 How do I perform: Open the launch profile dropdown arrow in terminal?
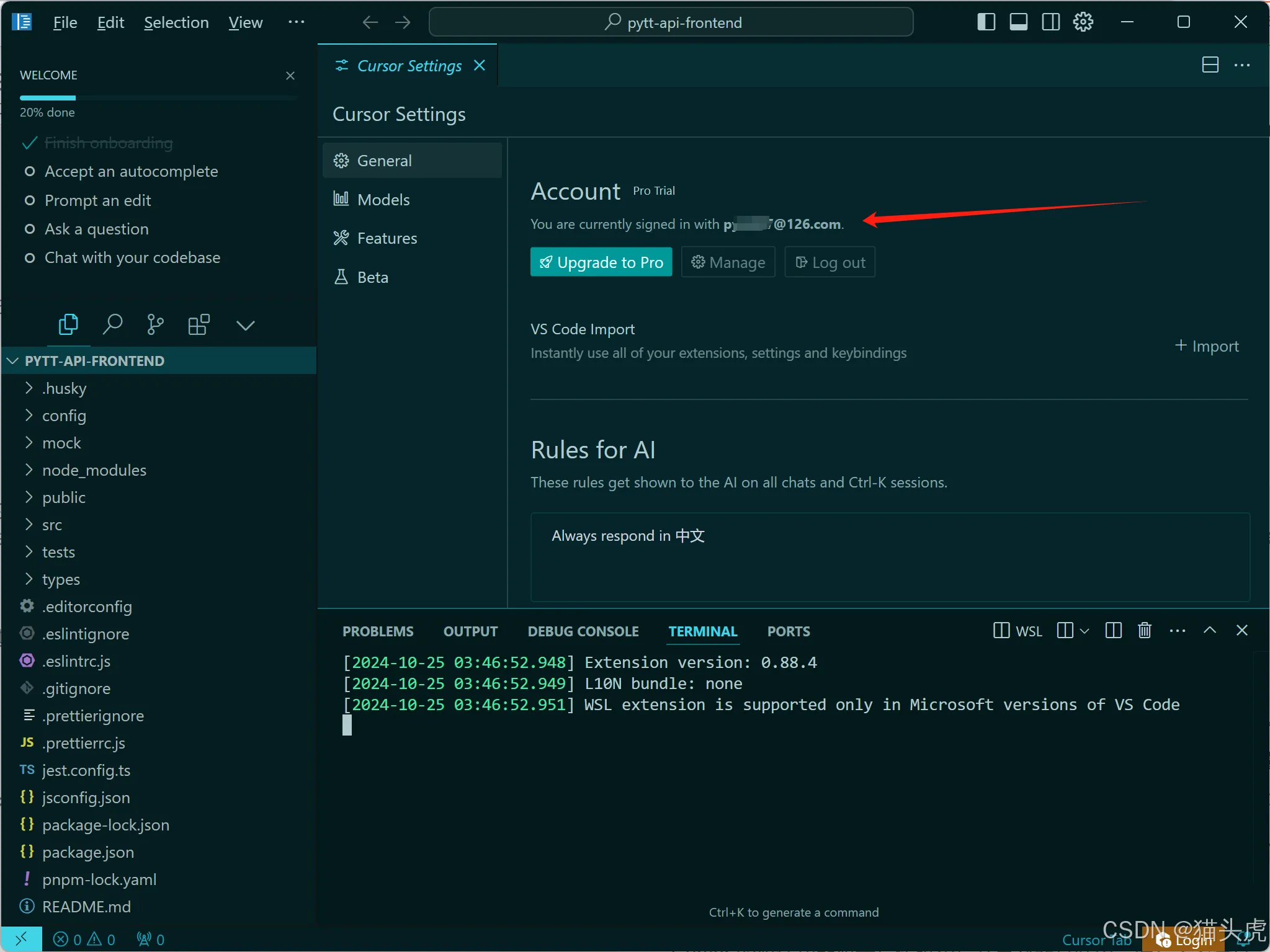(x=1084, y=631)
